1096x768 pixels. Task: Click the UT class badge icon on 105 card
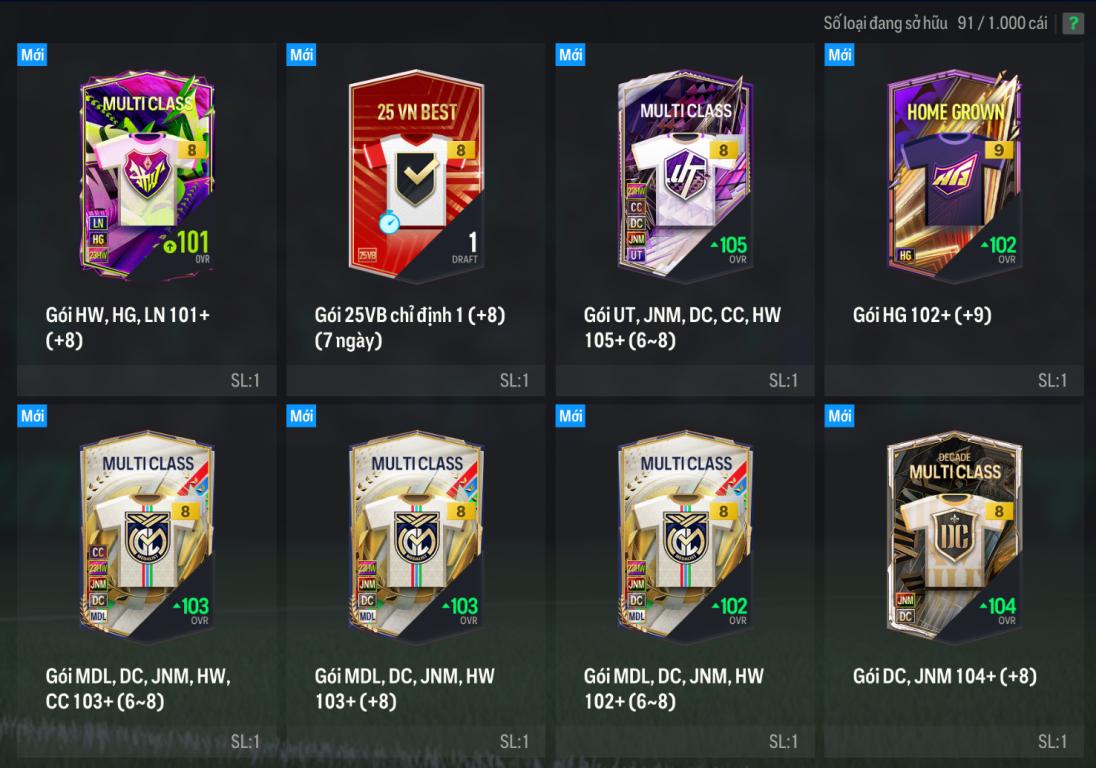pyautogui.click(x=635, y=255)
